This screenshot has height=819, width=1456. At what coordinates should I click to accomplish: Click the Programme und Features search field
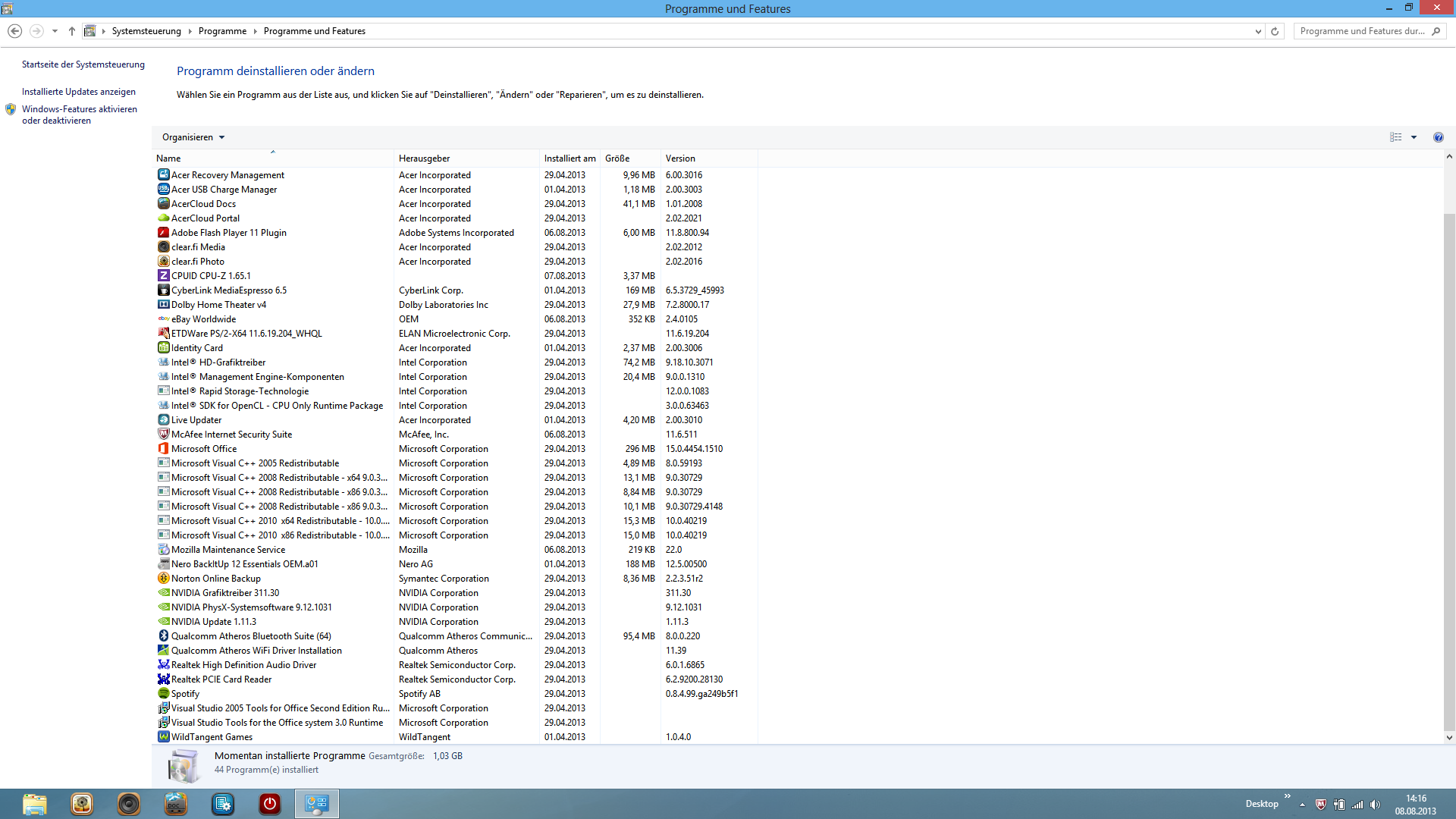1361,31
